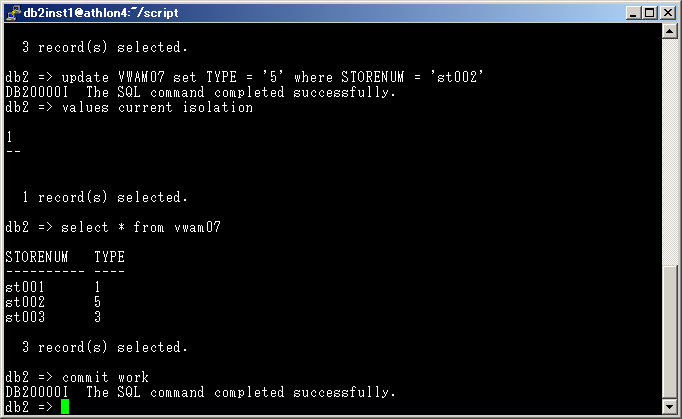Click the scrollbar down arrow

[670, 406]
